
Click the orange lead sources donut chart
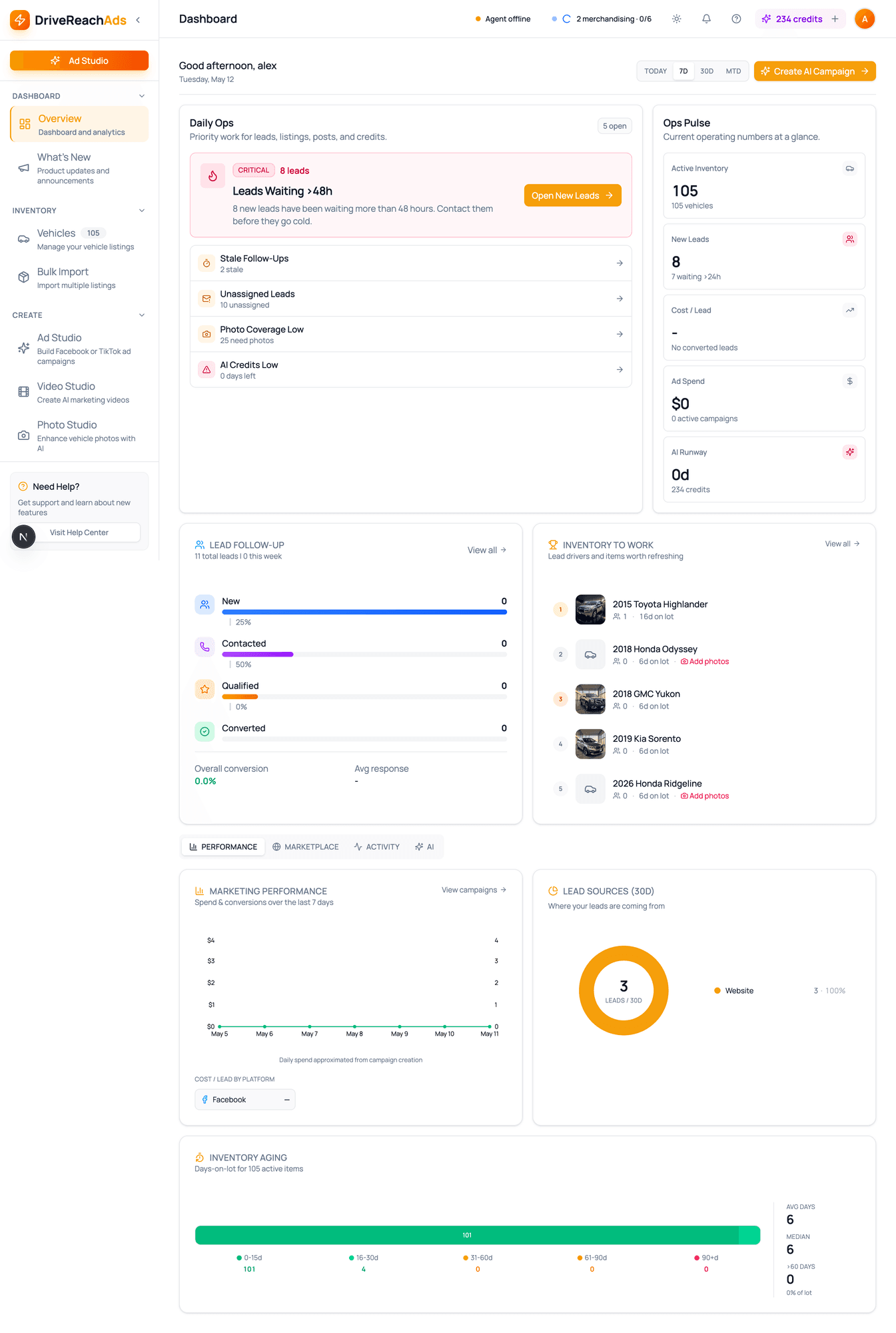624,990
